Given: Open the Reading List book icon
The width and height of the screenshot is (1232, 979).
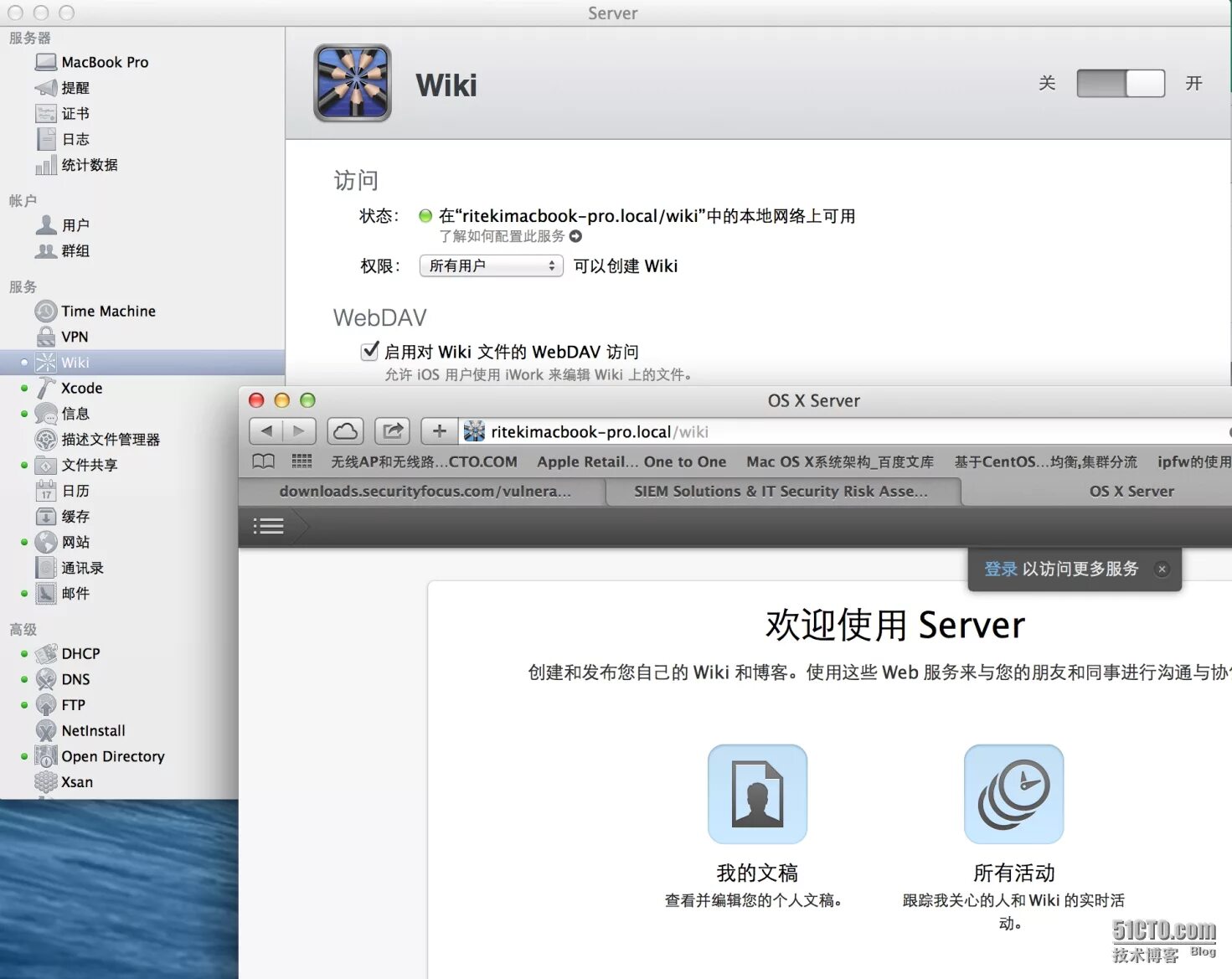Looking at the screenshot, I should tap(264, 461).
